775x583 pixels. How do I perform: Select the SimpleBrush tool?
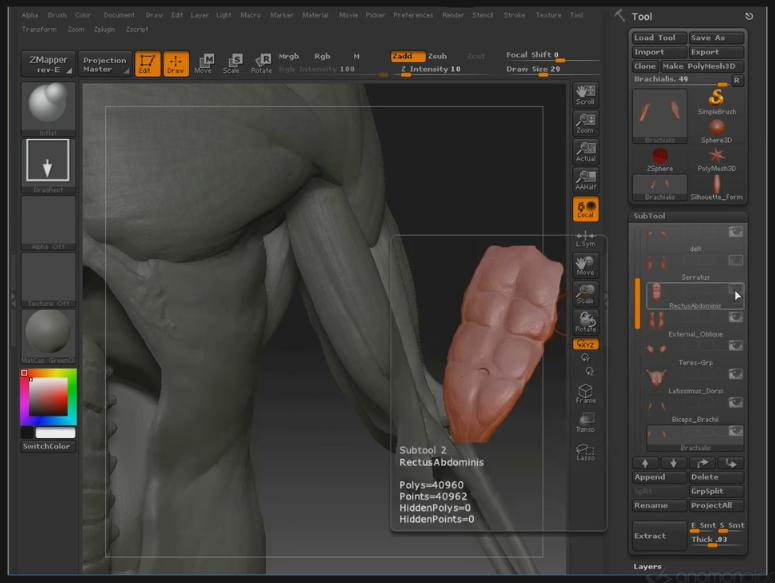[x=716, y=102]
